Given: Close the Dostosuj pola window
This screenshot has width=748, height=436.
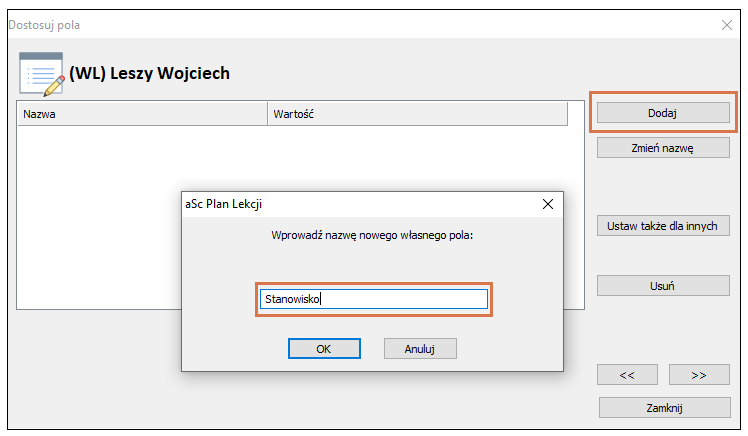Looking at the screenshot, I should click(727, 25).
